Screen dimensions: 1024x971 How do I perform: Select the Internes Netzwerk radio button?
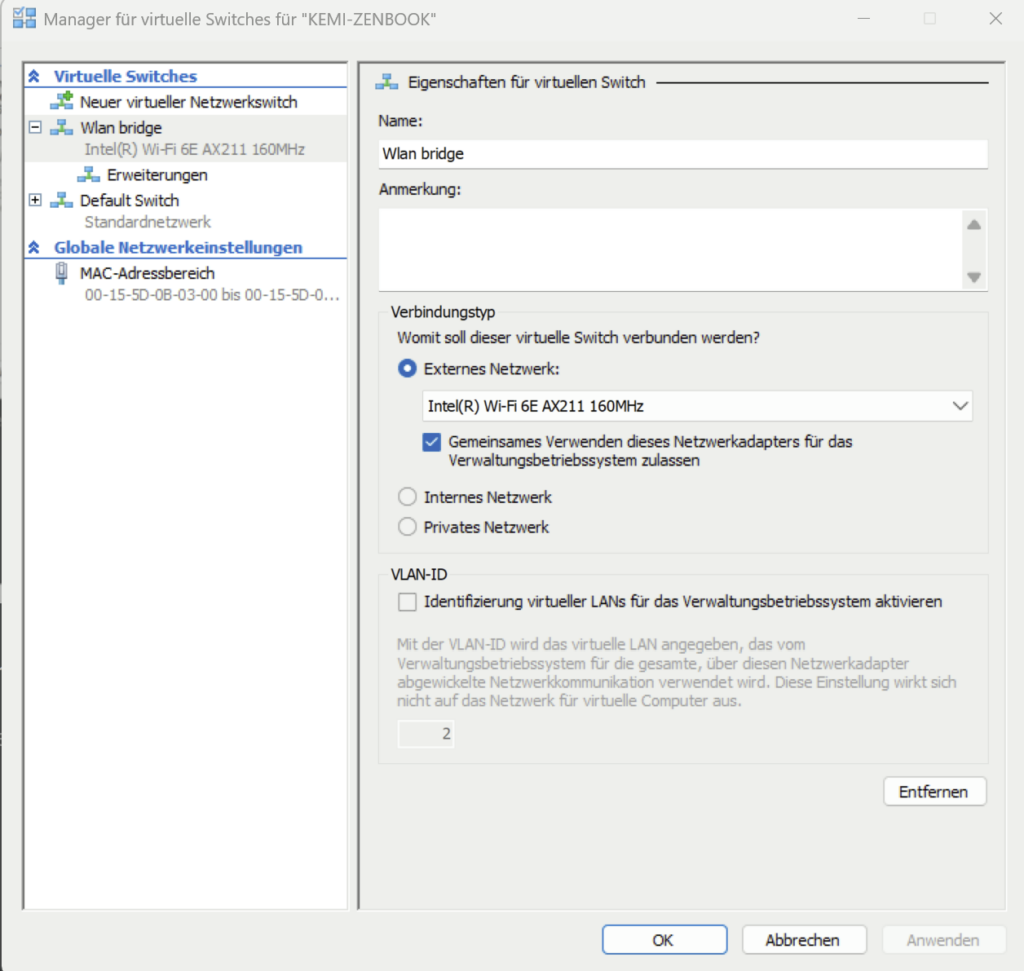pyautogui.click(x=408, y=497)
